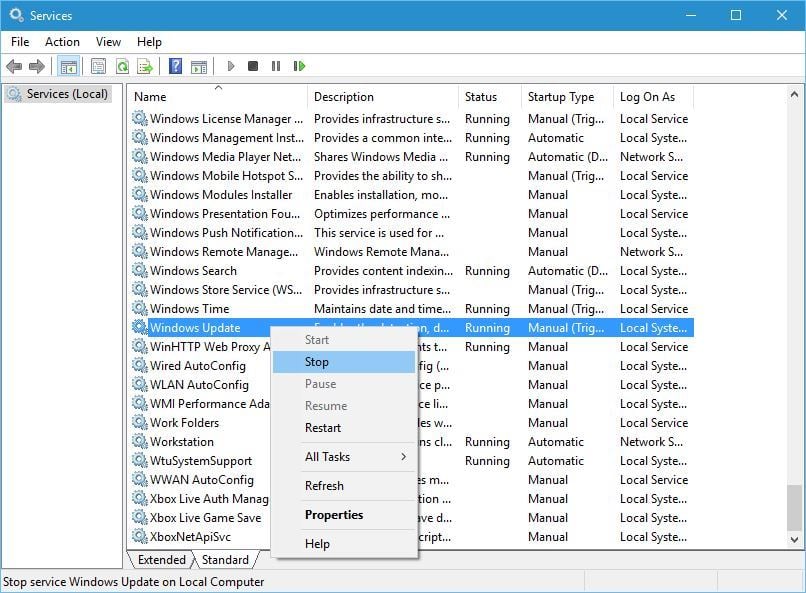Click the Stop Service square icon
The image size is (806, 593).
pyautogui.click(x=253, y=66)
